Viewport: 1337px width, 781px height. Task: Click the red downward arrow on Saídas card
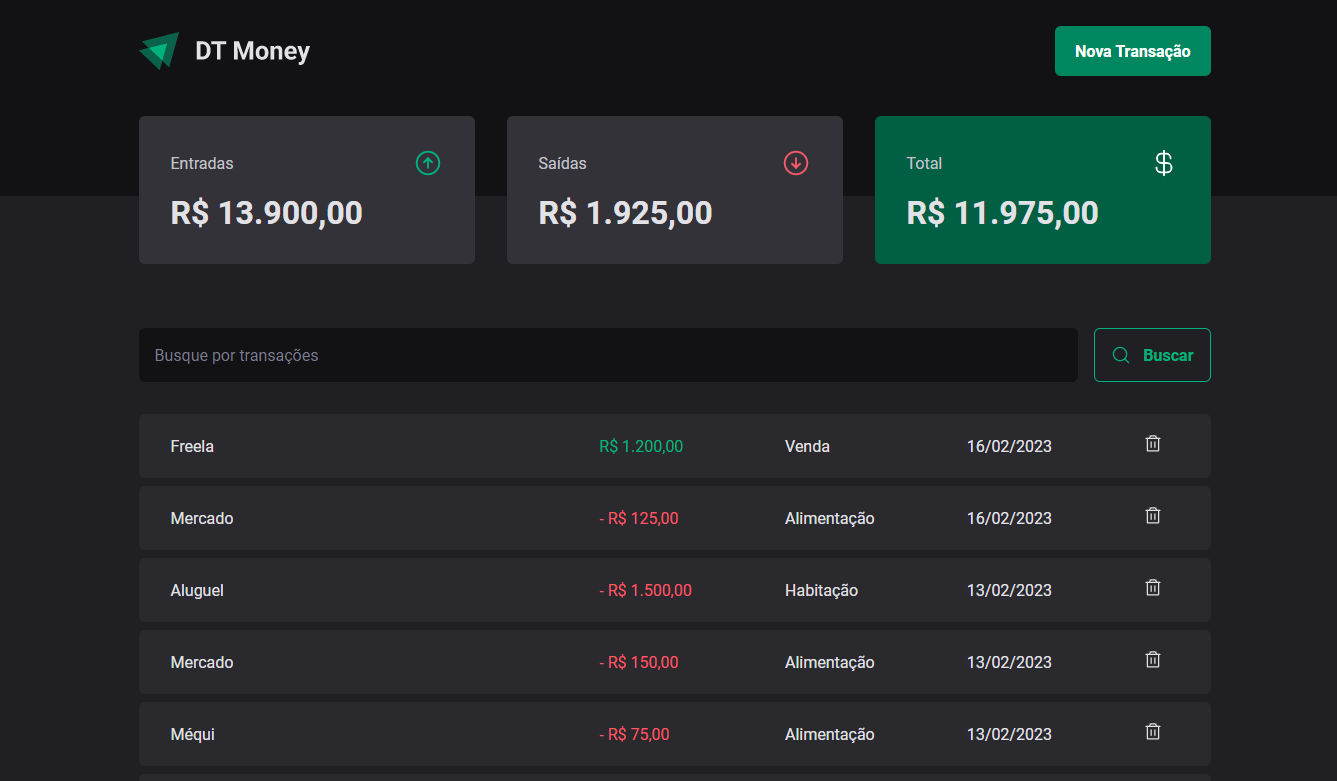[795, 162]
